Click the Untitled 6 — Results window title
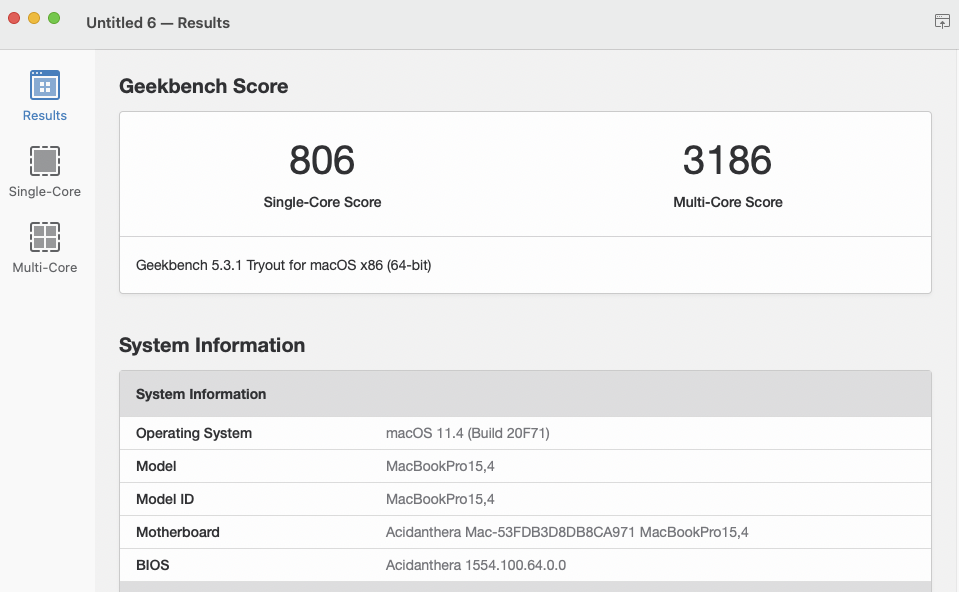 click(158, 23)
